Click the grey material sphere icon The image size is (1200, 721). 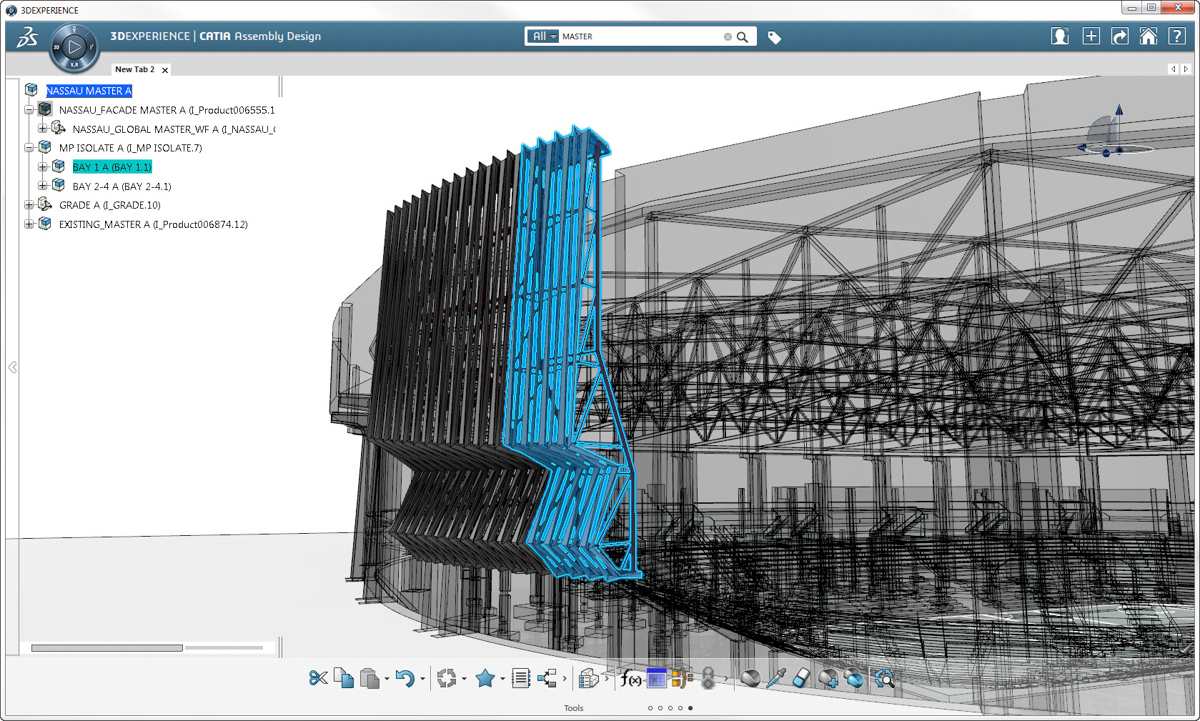(x=750, y=679)
